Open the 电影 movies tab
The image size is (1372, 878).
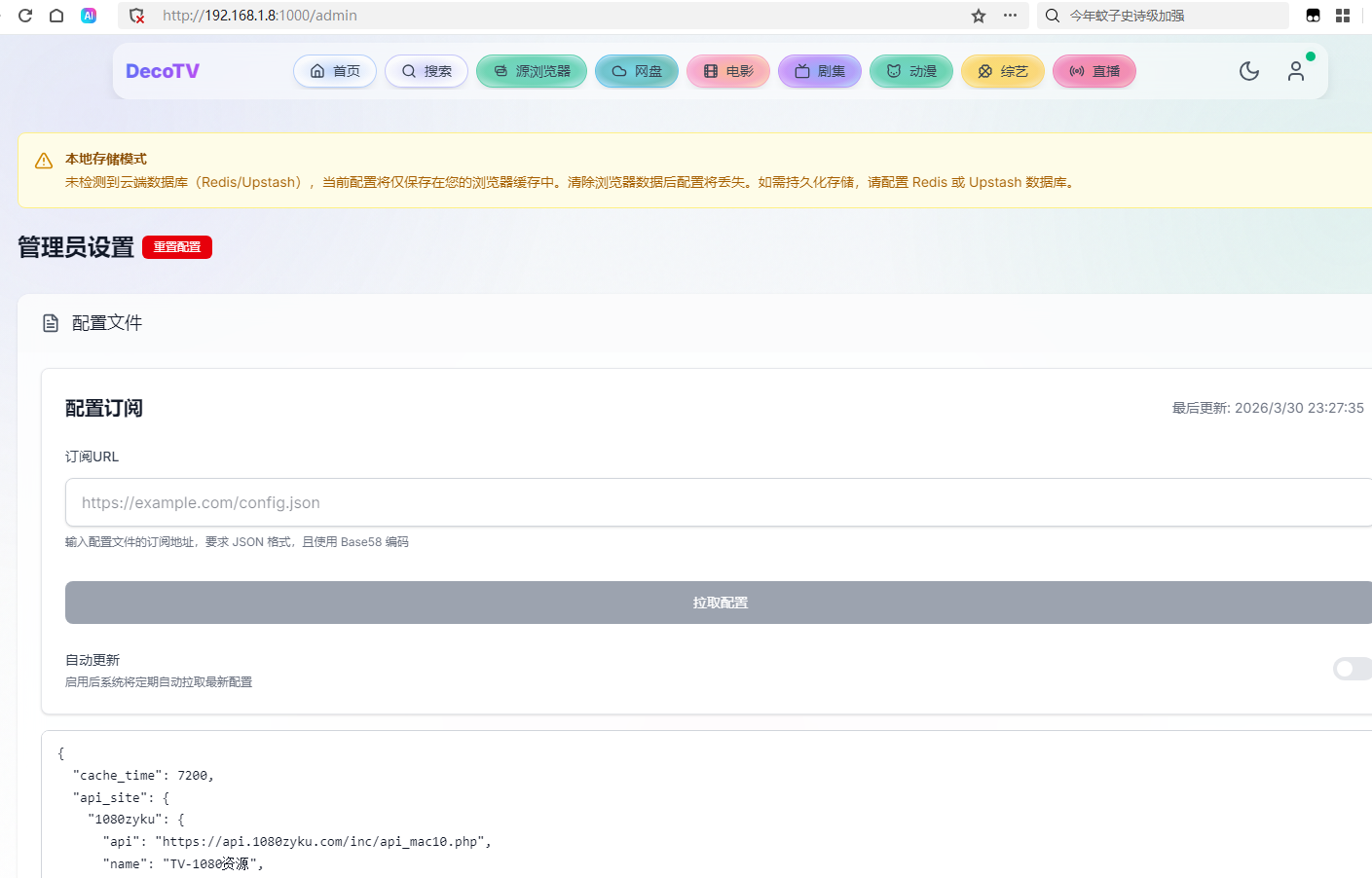tap(728, 71)
